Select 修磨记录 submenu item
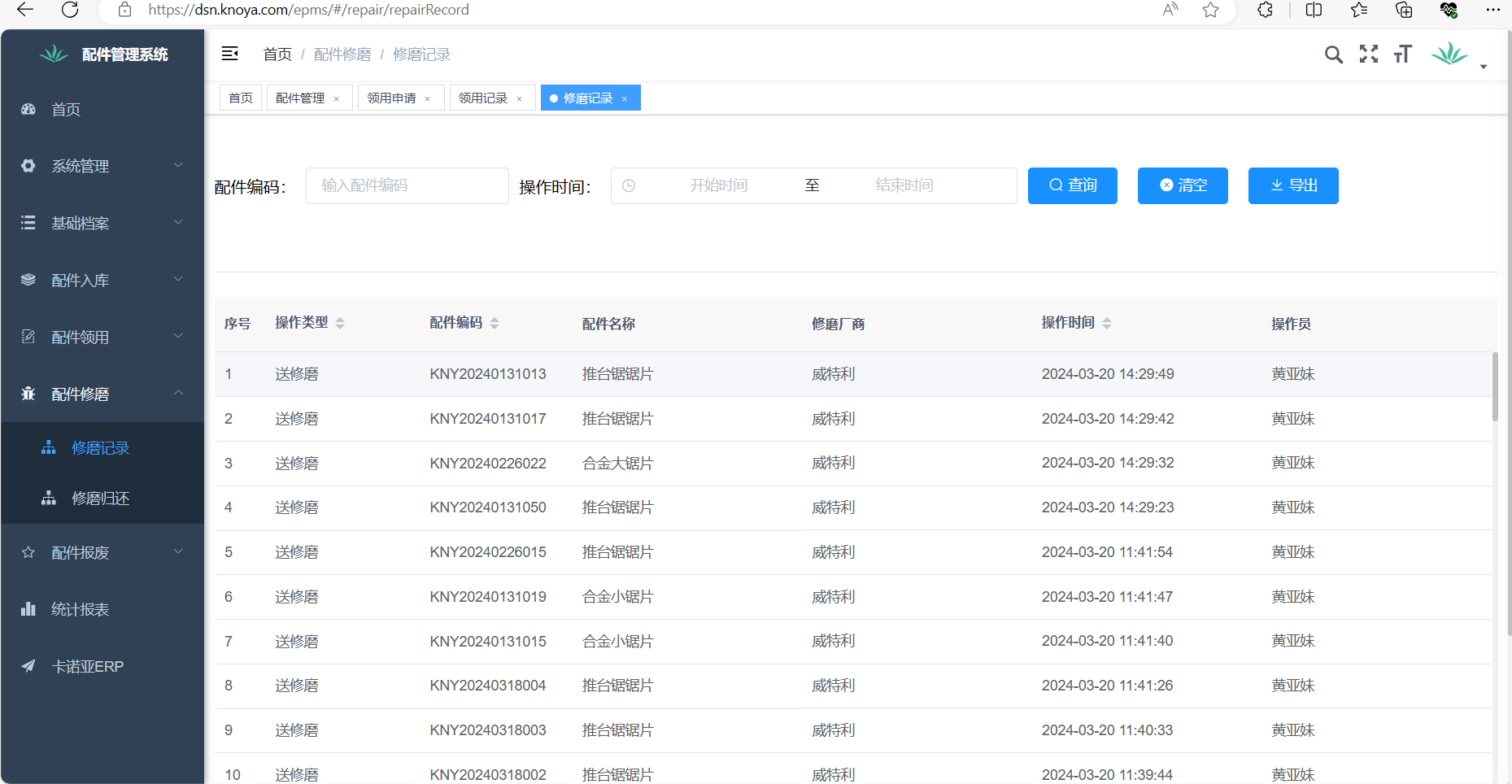Image resolution: width=1512 pixels, height=784 pixels. point(102,447)
